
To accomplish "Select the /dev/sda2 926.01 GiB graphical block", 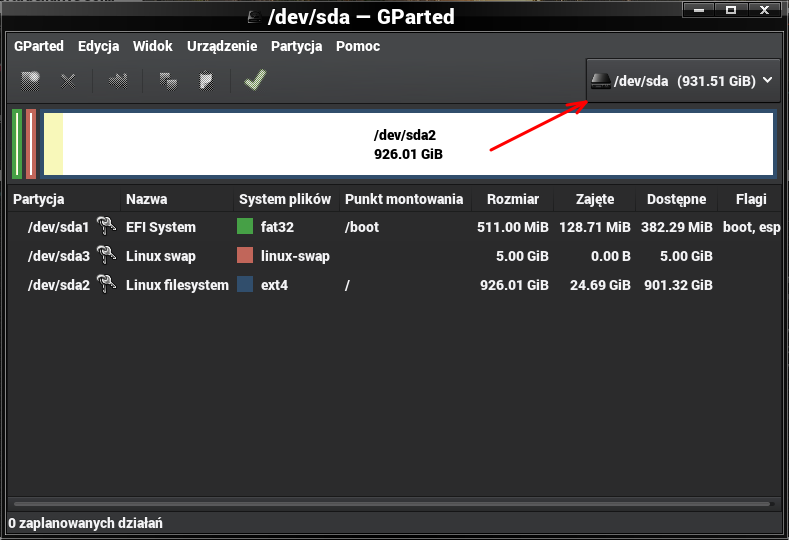I will coord(408,144).
